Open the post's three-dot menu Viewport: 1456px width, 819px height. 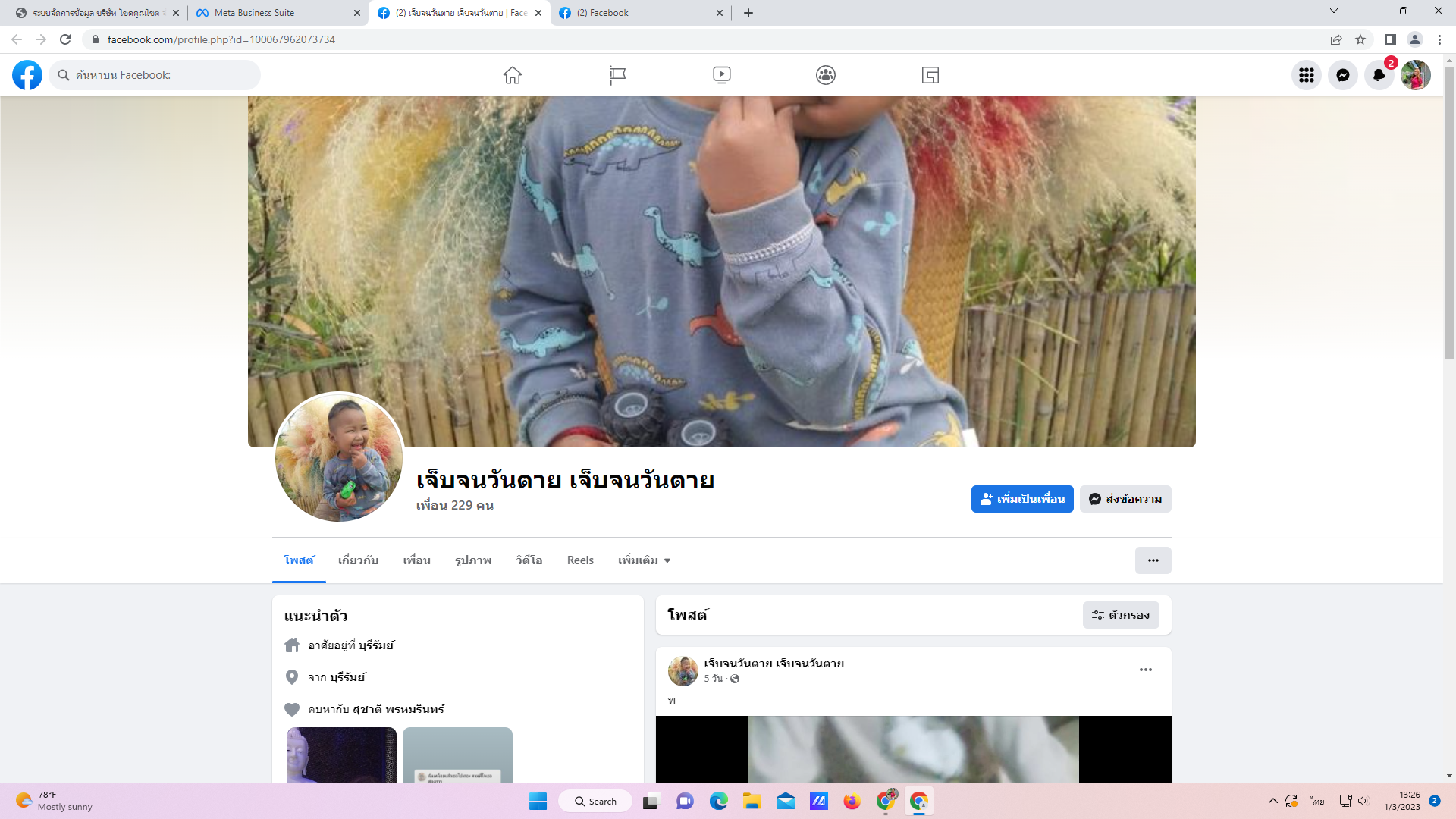point(1145,670)
